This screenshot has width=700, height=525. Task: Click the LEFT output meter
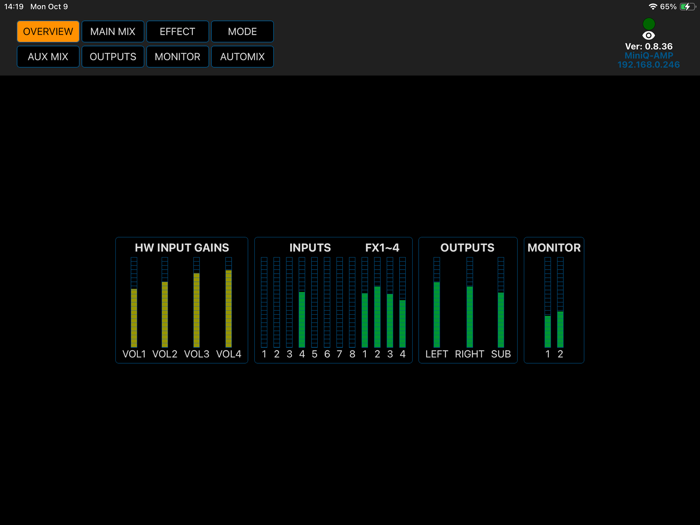click(x=437, y=302)
